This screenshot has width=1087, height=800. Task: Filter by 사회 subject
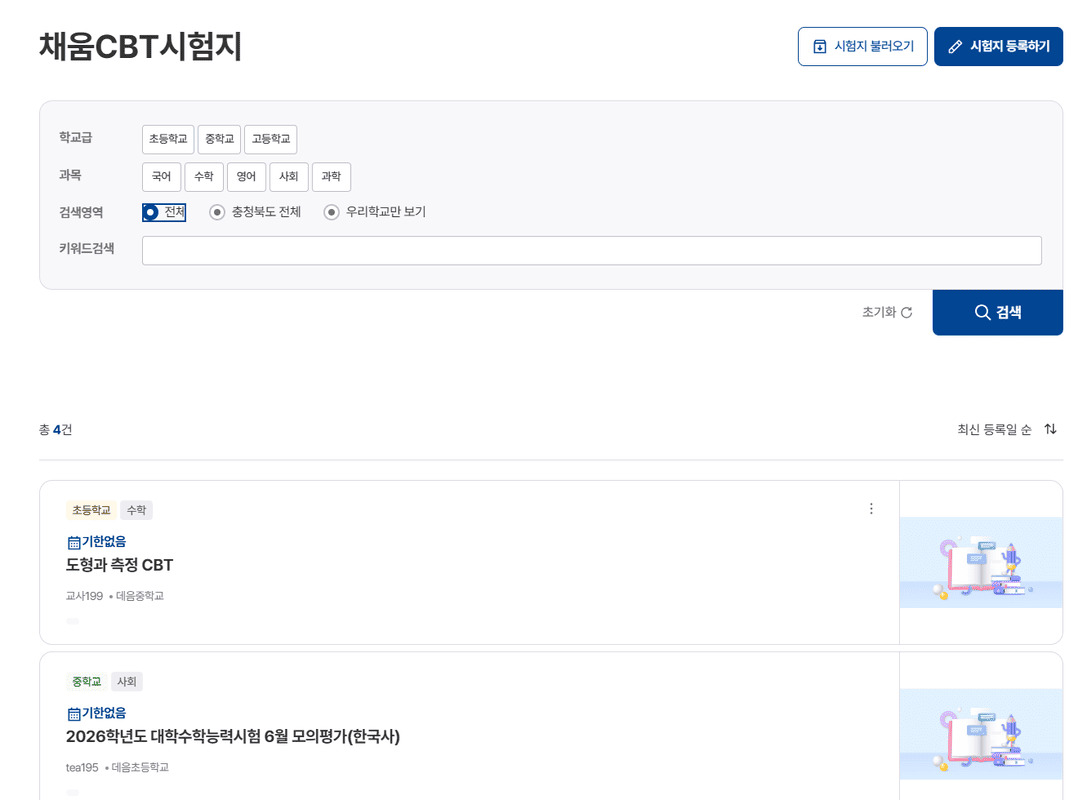(289, 177)
